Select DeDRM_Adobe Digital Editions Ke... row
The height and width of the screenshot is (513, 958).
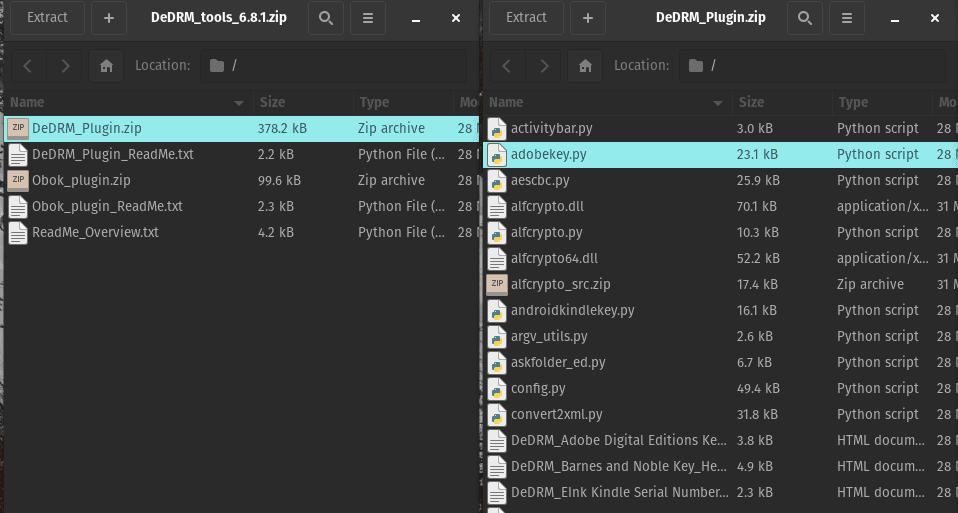tap(721, 440)
